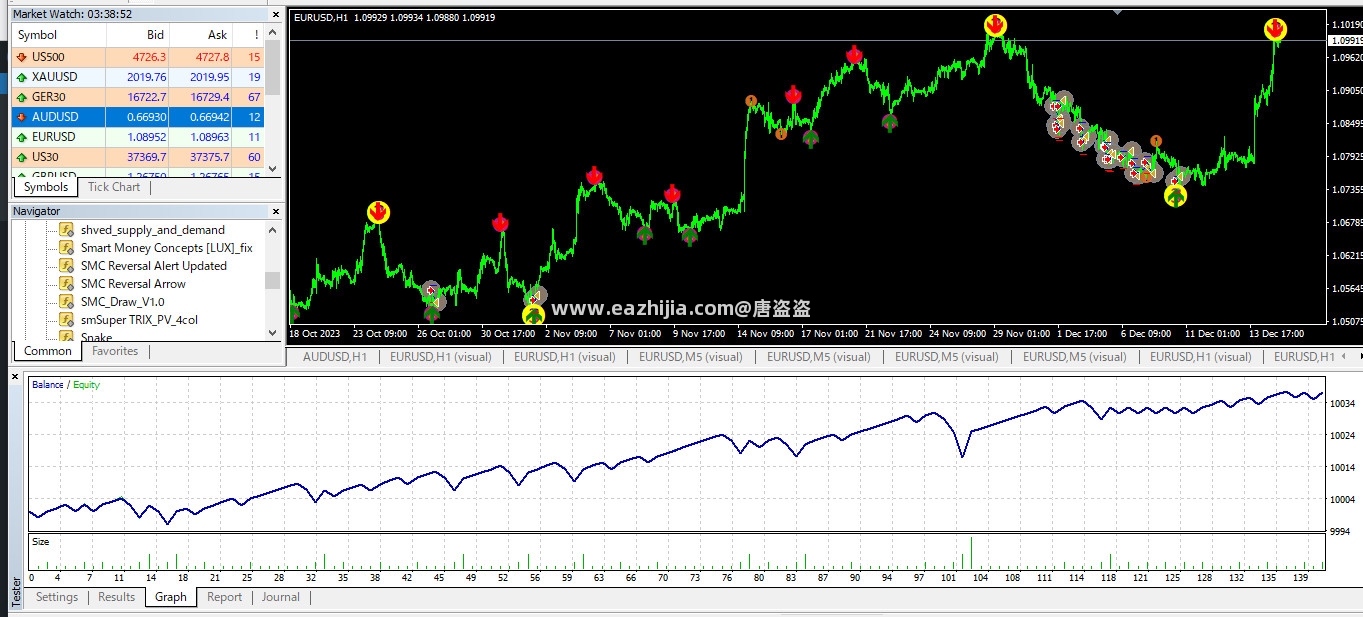Image resolution: width=1363 pixels, height=617 pixels.
Task: Click Navigator scroll-down arrow
Action: [x=273, y=332]
